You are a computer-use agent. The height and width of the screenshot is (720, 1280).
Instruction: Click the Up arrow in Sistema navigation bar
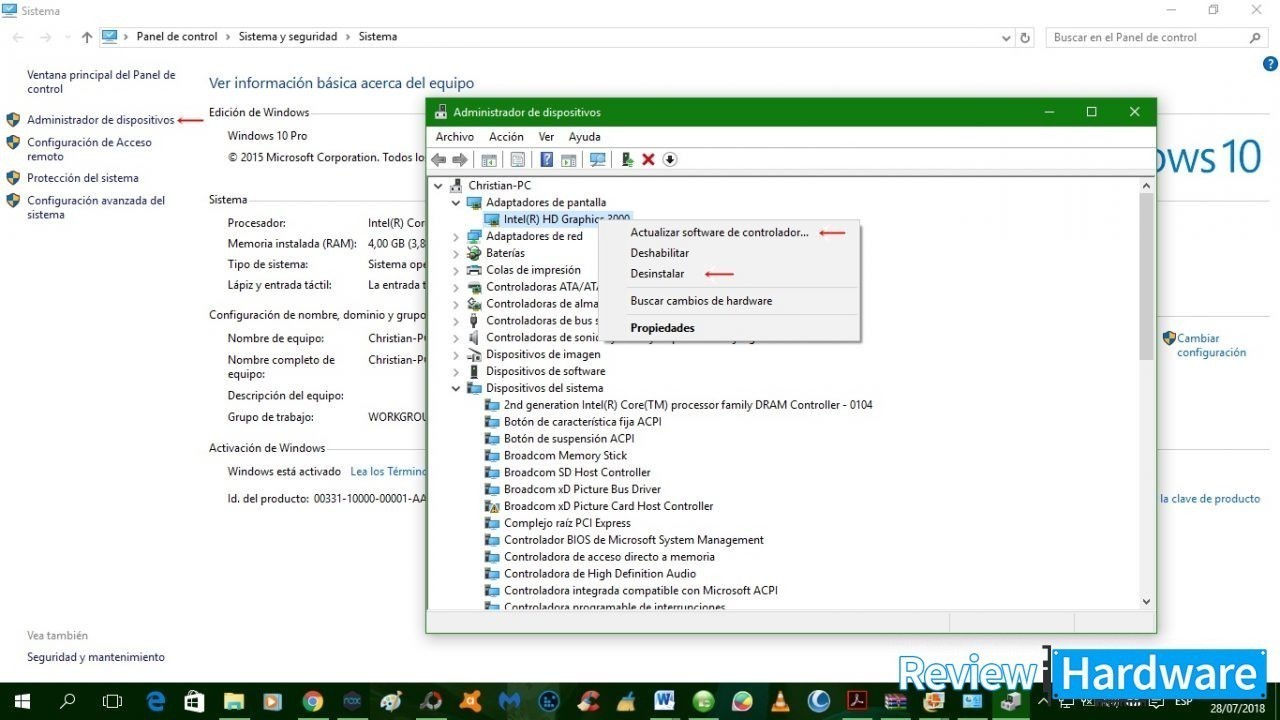tap(87, 37)
